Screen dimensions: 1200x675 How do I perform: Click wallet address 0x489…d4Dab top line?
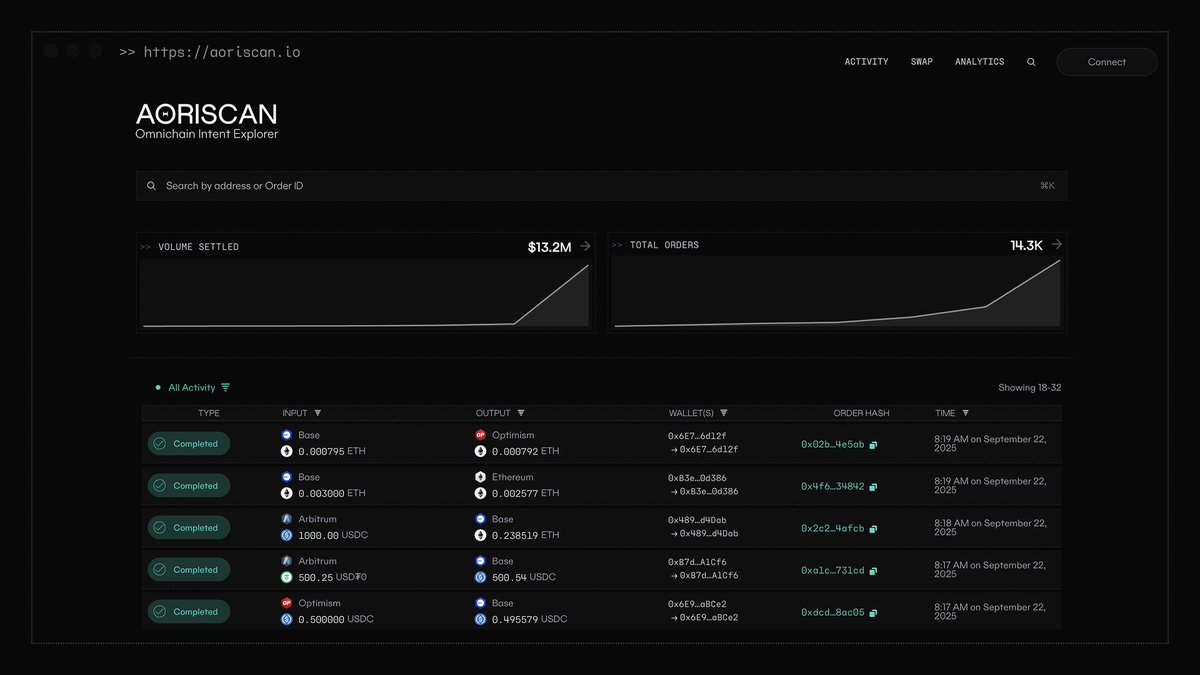697,520
